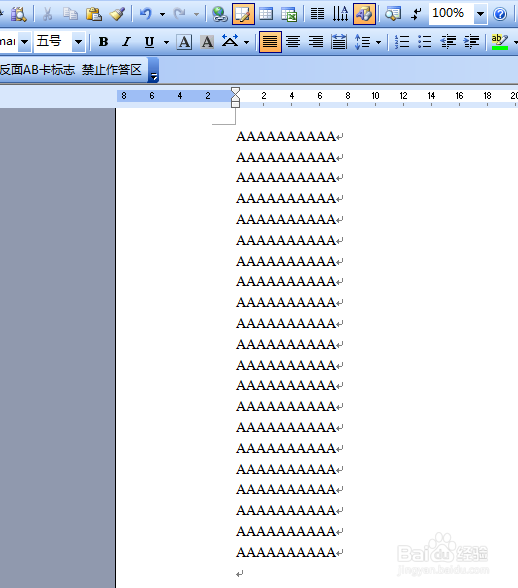Click ruler mark labeled 10

375,96
